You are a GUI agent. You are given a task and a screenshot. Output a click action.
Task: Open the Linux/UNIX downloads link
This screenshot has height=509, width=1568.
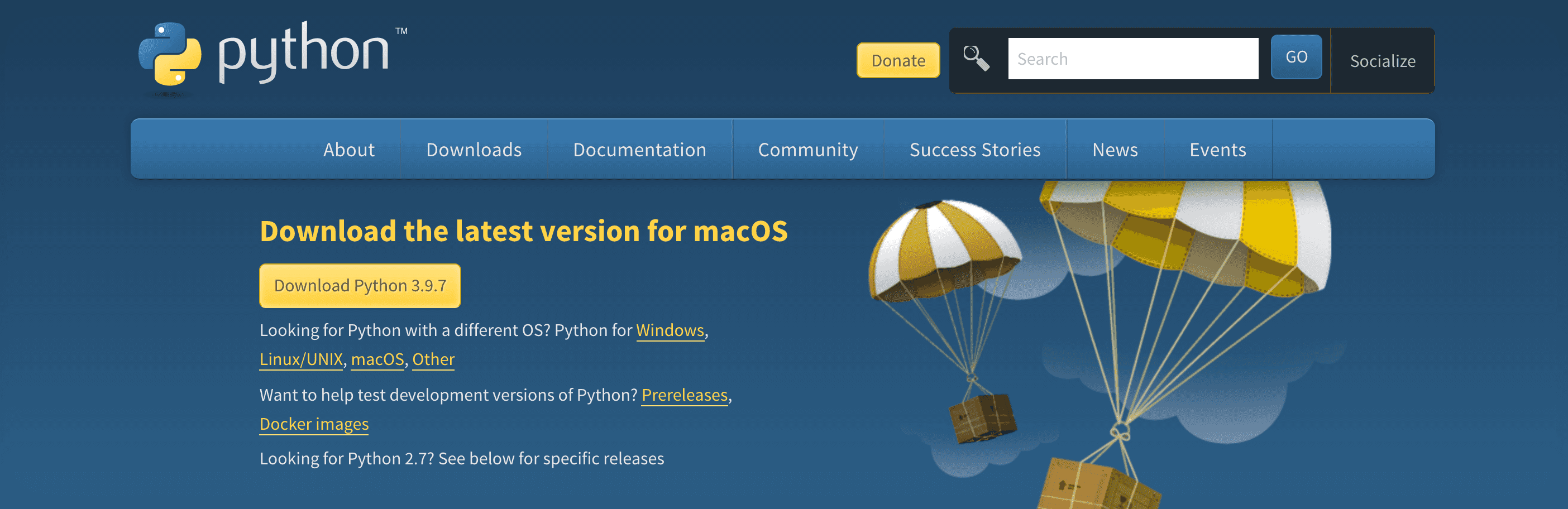302,359
